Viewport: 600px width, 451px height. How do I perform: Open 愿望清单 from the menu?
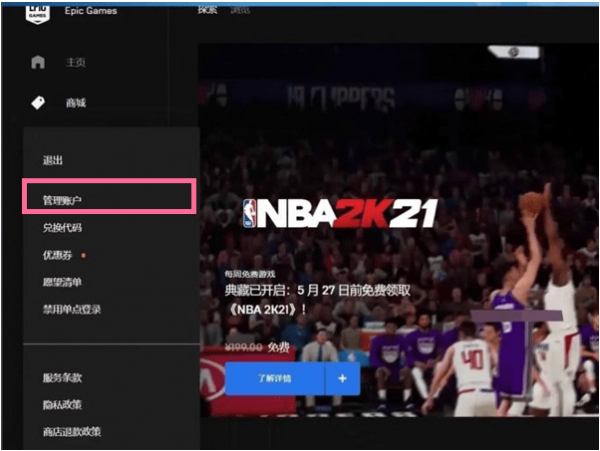(62, 282)
